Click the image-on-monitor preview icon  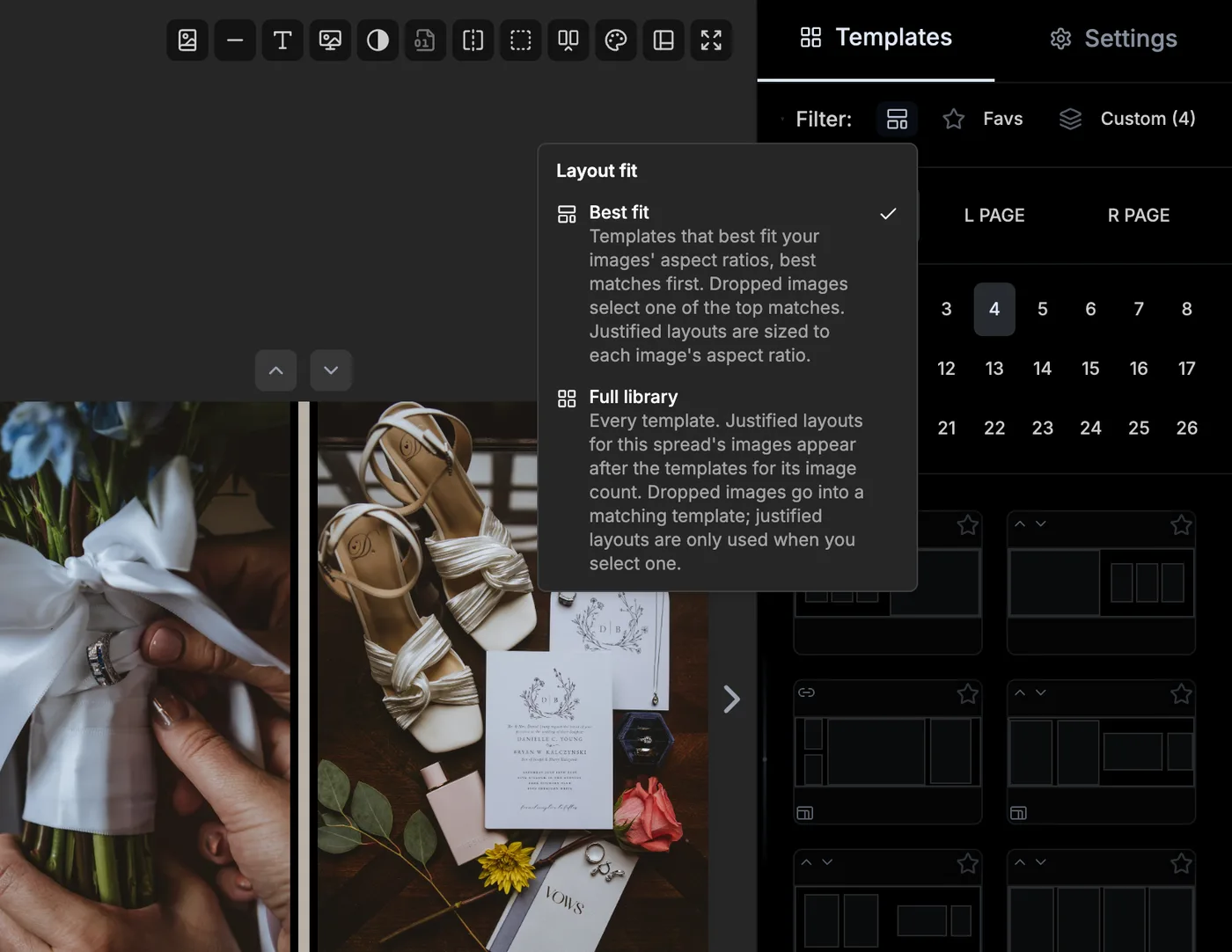(x=330, y=40)
